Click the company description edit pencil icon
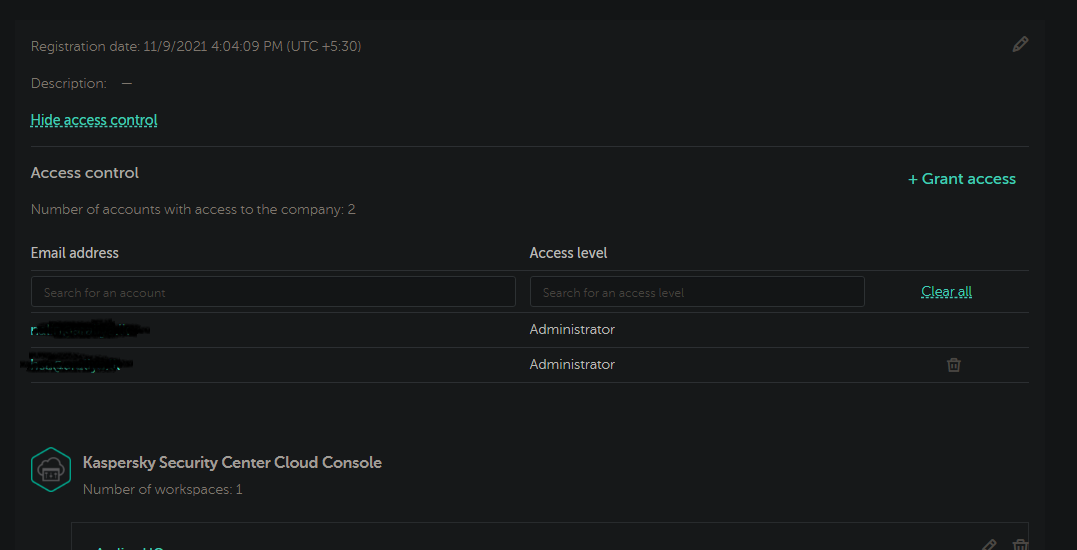Viewport: 1077px width, 550px height. click(x=1020, y=44)
